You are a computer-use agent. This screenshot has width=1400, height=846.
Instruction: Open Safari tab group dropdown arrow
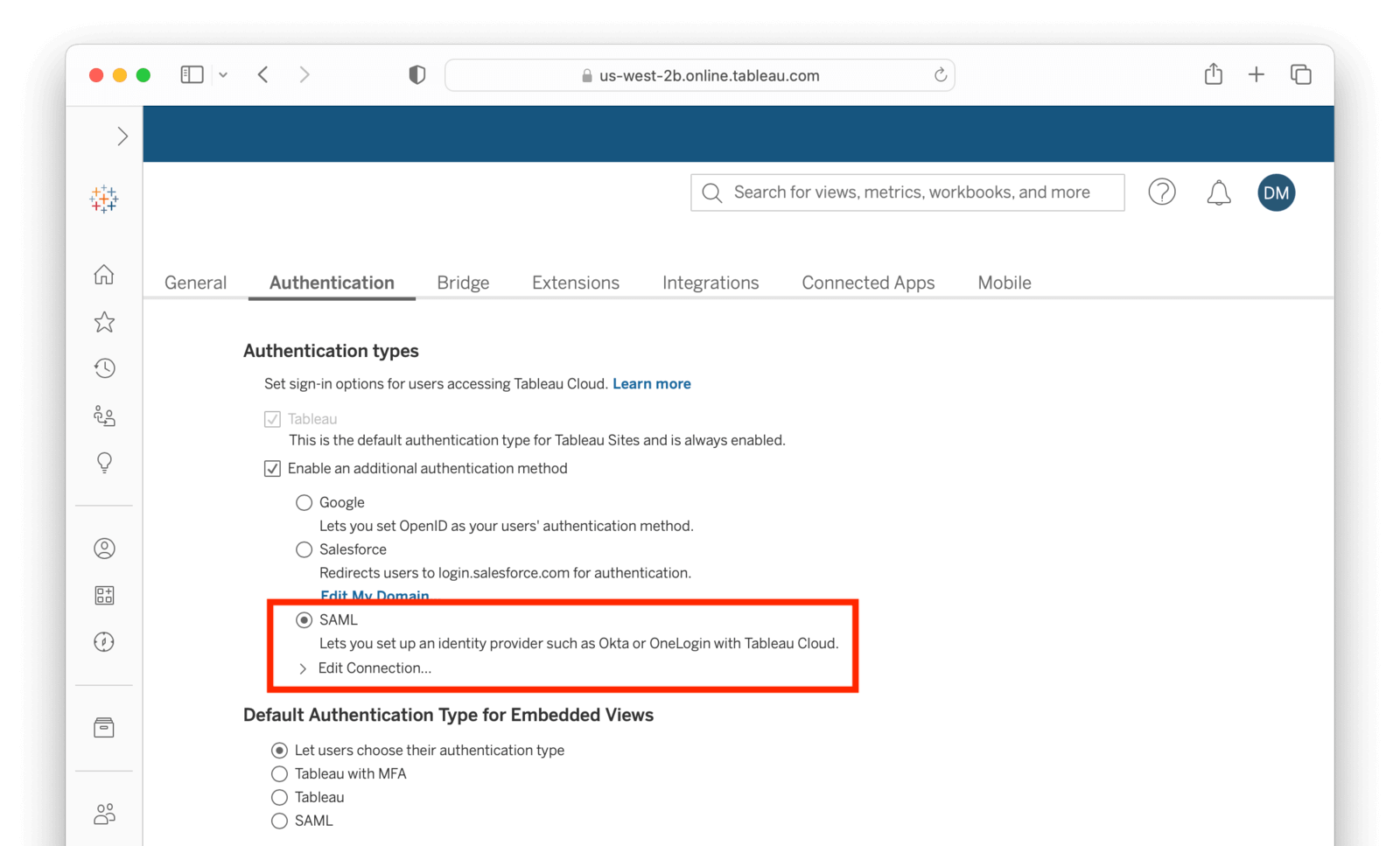click(223, 75)
